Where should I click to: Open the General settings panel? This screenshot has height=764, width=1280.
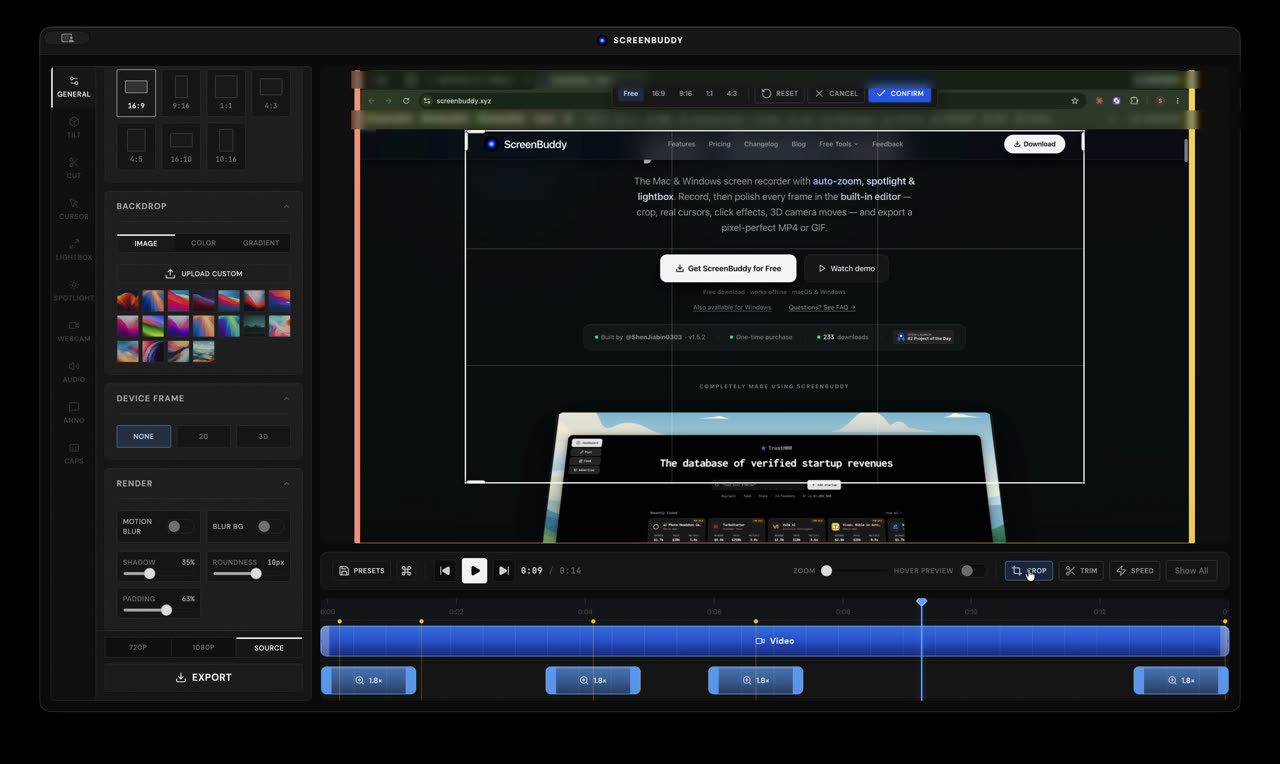tap(73, 87)
